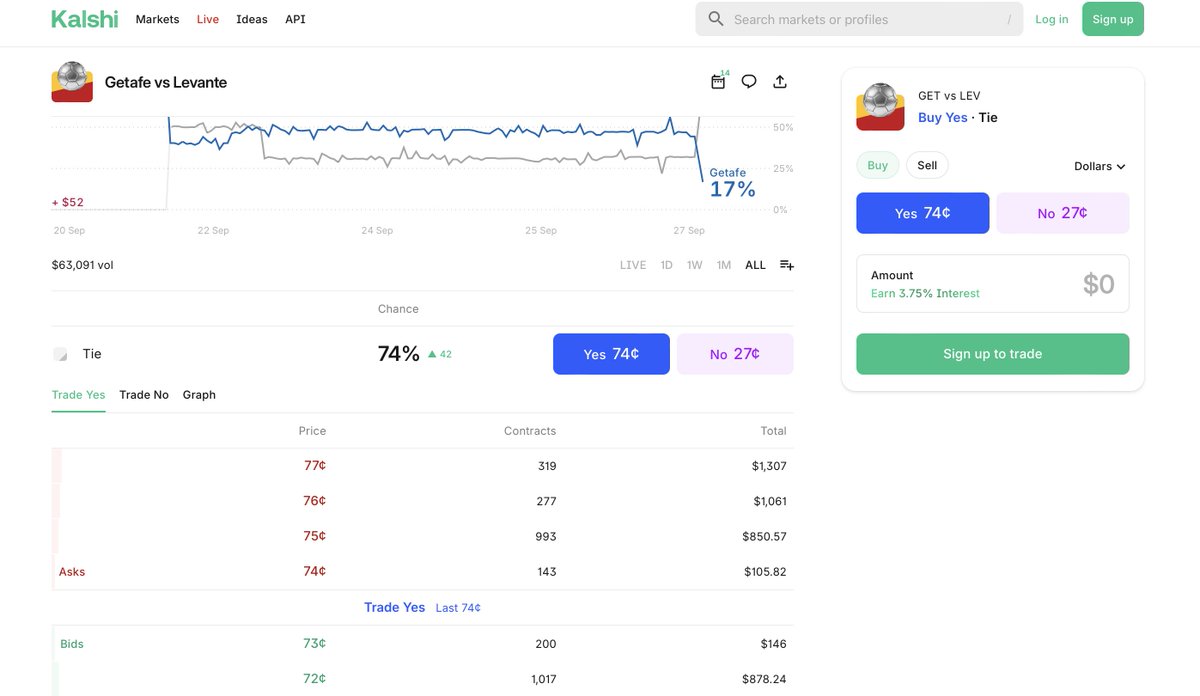
Task: Click the Buy Yes · Tie heading
Action: [958, 117]
